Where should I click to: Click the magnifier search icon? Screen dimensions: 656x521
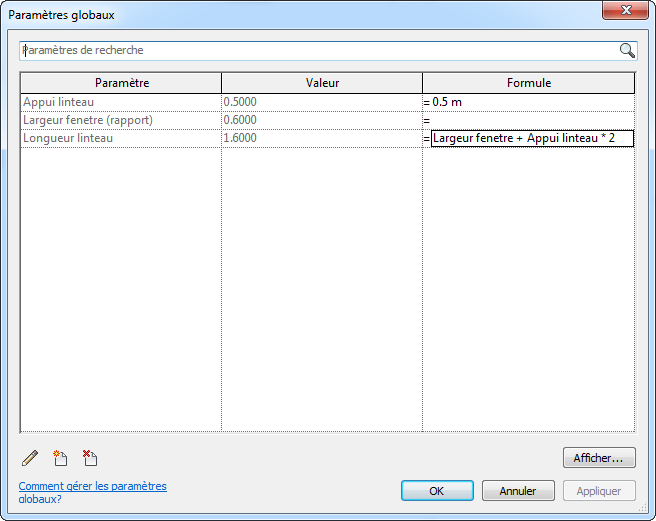pyautogui.click(x=627, y=50)
